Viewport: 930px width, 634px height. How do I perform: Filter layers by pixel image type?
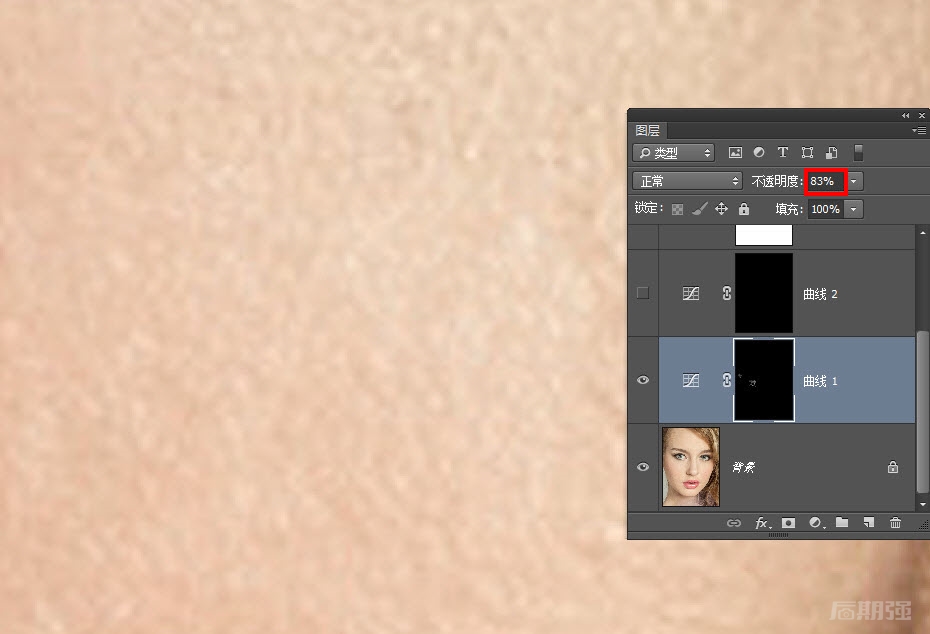tap(736, 153)
